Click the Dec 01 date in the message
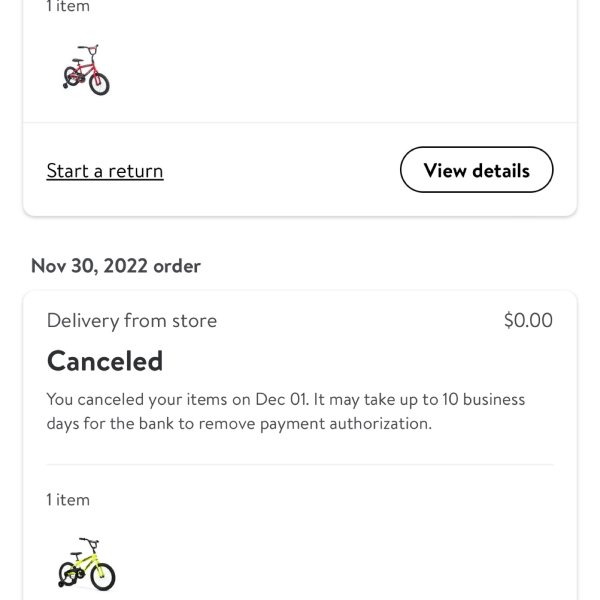The height and width of the screenshot is (600, 600). pyautogui.click(x=279, y=399)
